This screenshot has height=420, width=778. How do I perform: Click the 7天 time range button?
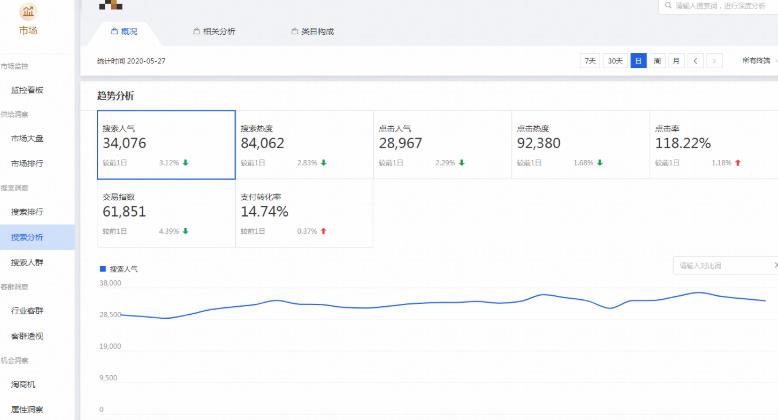click(x=591, y=61)
